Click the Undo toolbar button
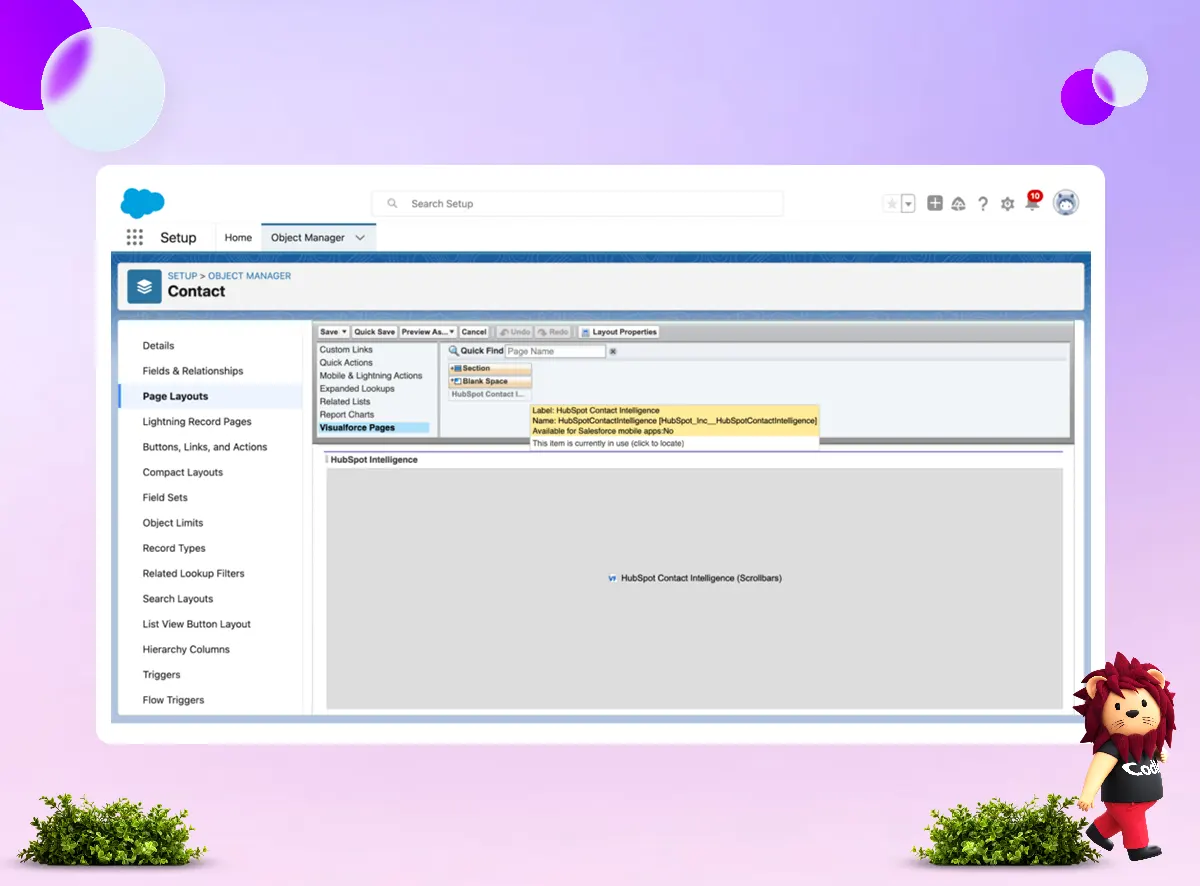Screen dimensions: 1200x886 coord(515,332)
